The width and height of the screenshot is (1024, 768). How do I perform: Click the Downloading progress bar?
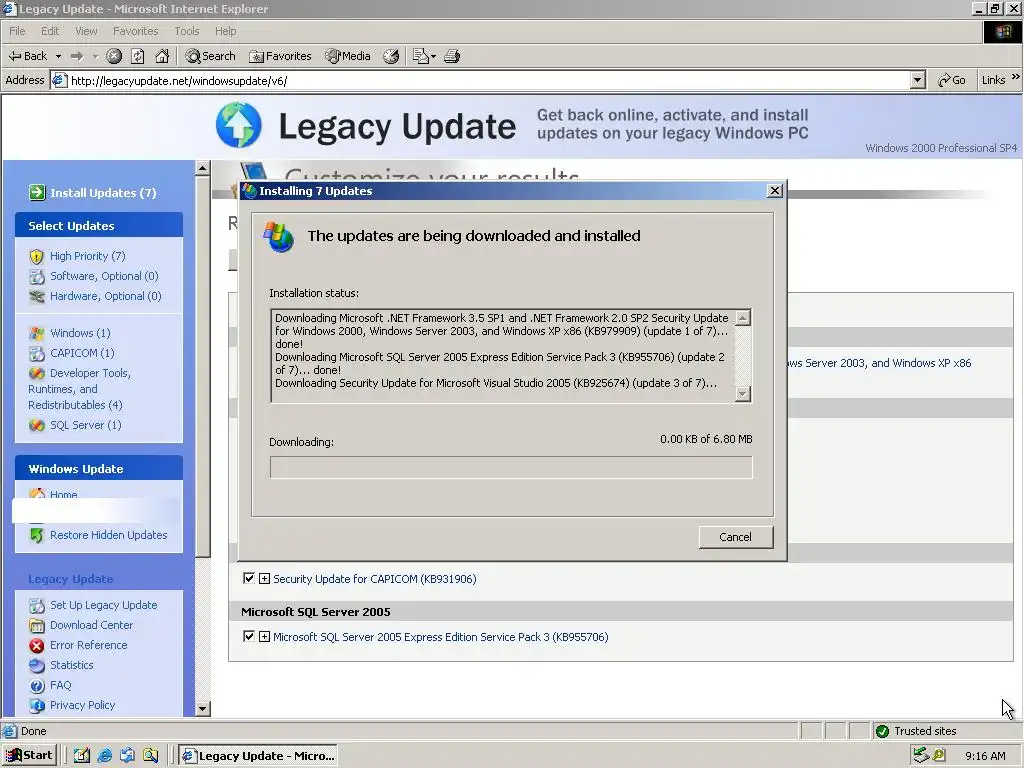(x=511, y=468)
